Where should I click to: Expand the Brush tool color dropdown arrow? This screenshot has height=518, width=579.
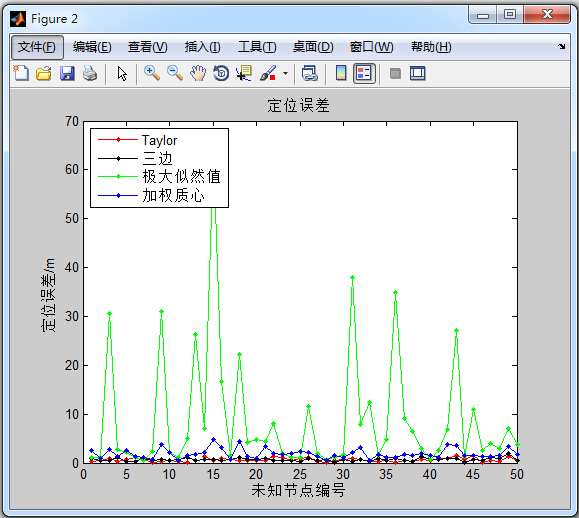(x=285, y=73)
